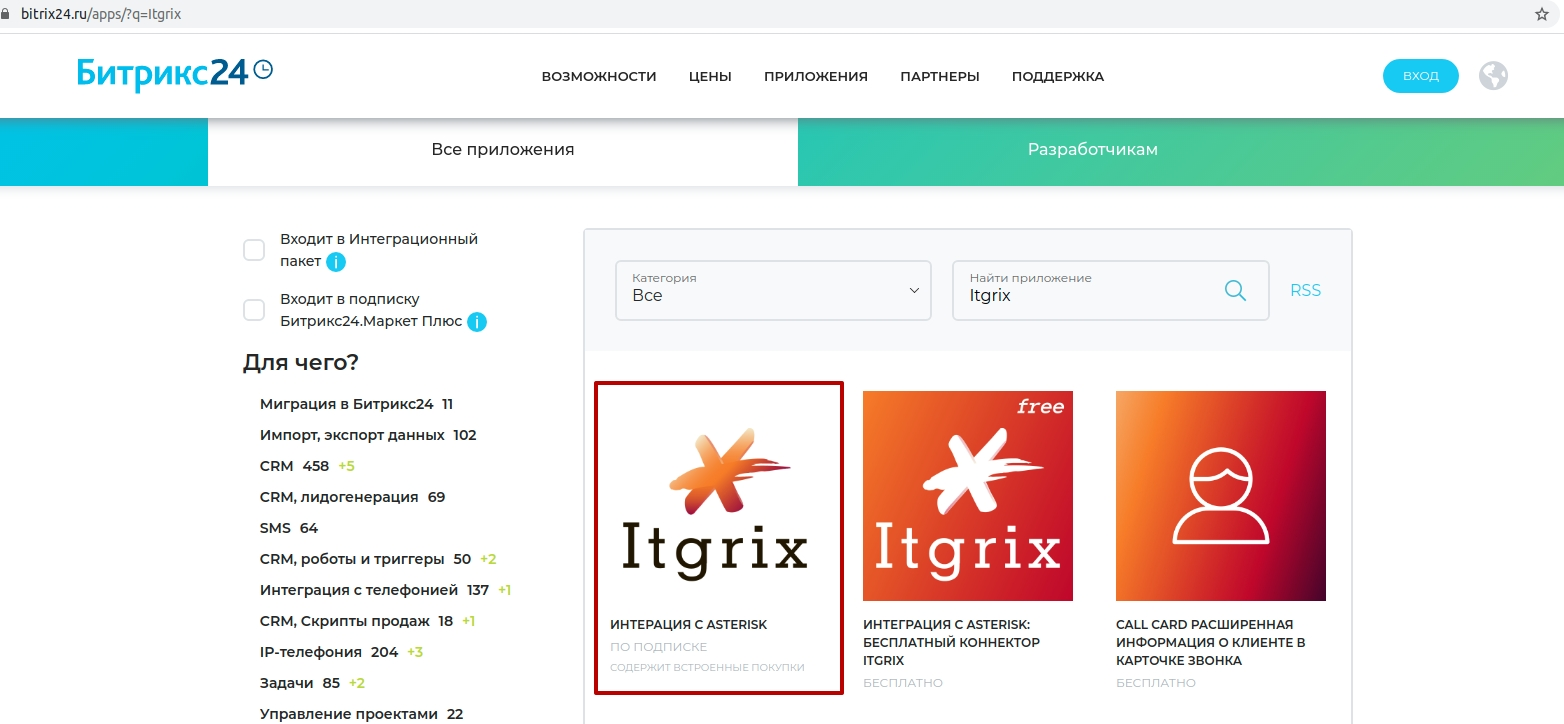1564x724 pixels.
Task: Open ПОДДЕРЖКА menu item
Action: [1058, 76]
